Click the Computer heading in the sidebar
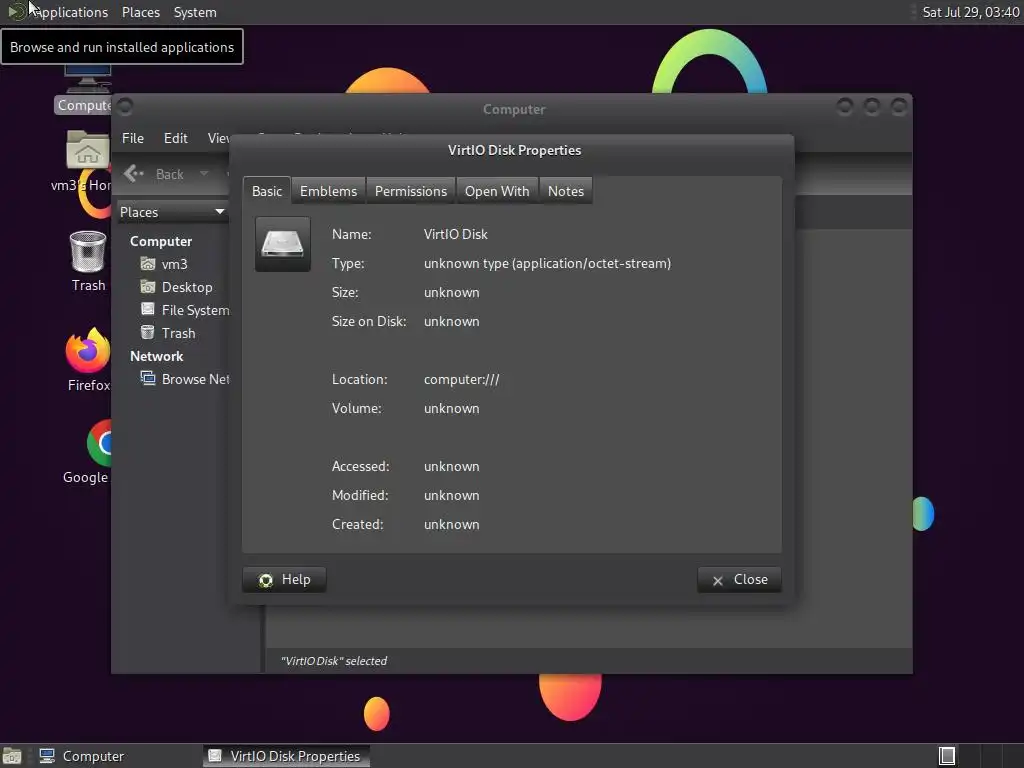 (x=161, y=241)
